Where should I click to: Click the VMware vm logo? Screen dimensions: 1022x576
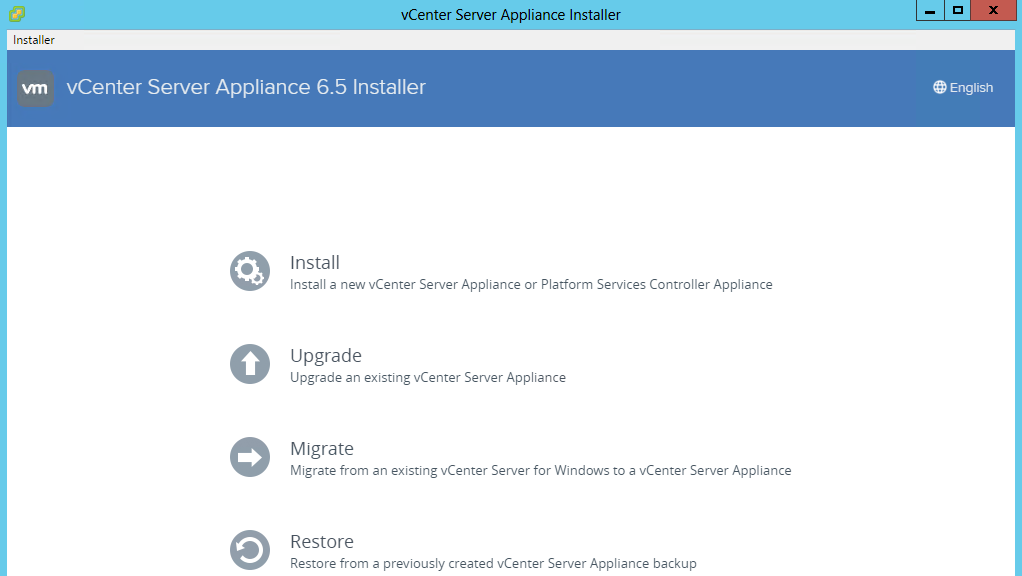(35, 88)
